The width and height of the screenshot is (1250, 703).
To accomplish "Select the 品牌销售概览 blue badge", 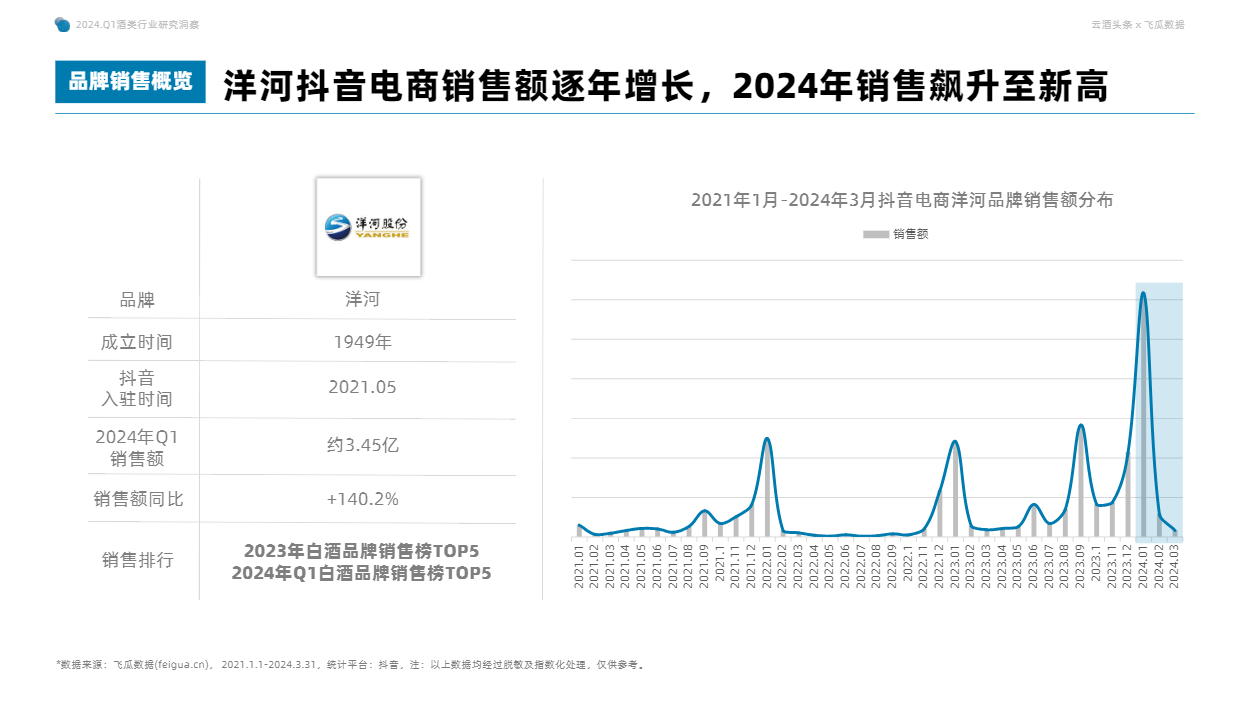I will point(130,82).
